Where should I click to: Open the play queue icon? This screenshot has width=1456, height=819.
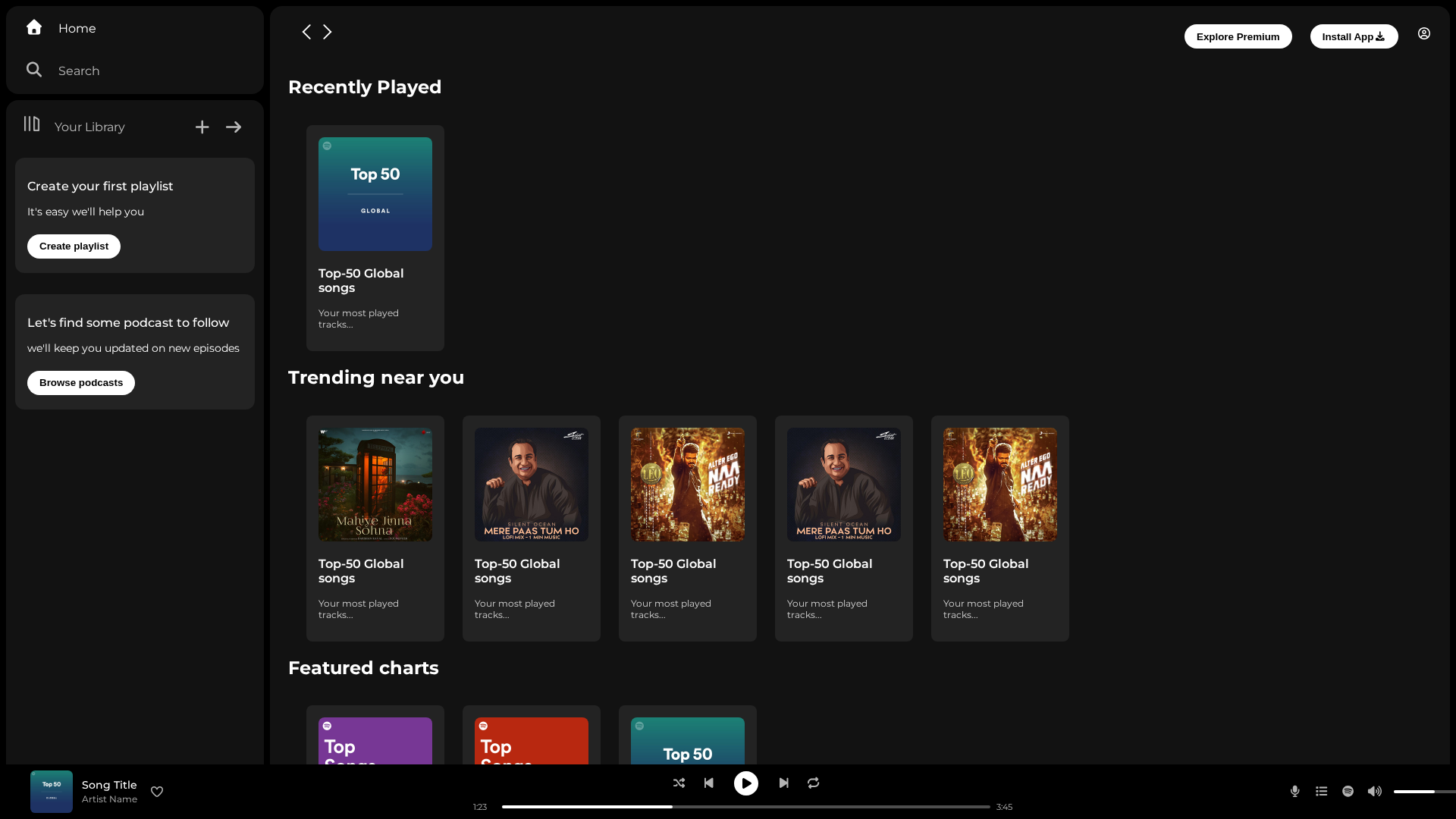click(1322, 791)
